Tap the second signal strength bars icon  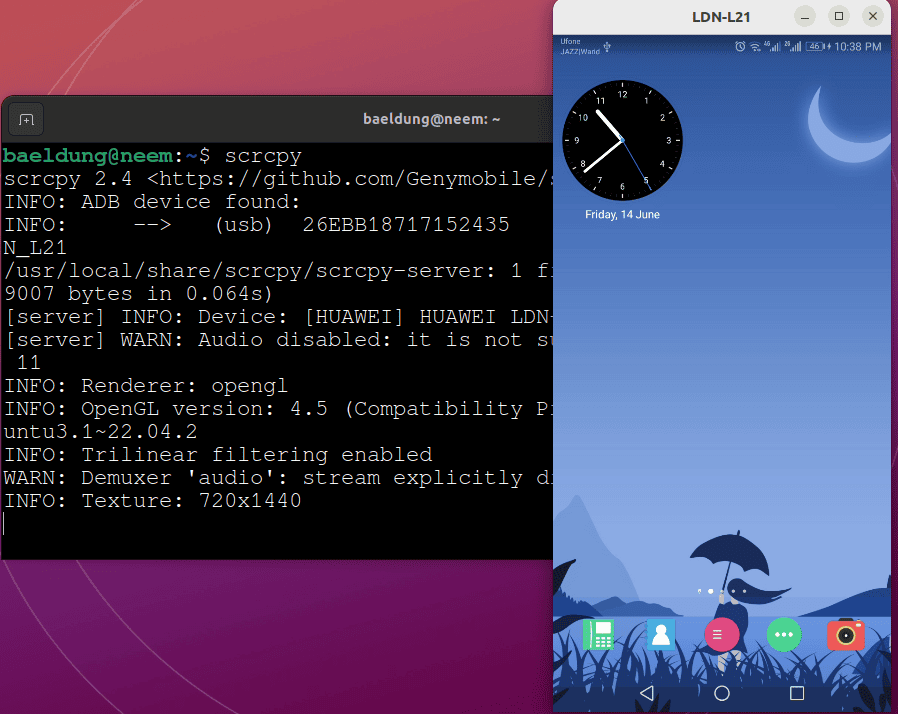(x=793, y=46)
